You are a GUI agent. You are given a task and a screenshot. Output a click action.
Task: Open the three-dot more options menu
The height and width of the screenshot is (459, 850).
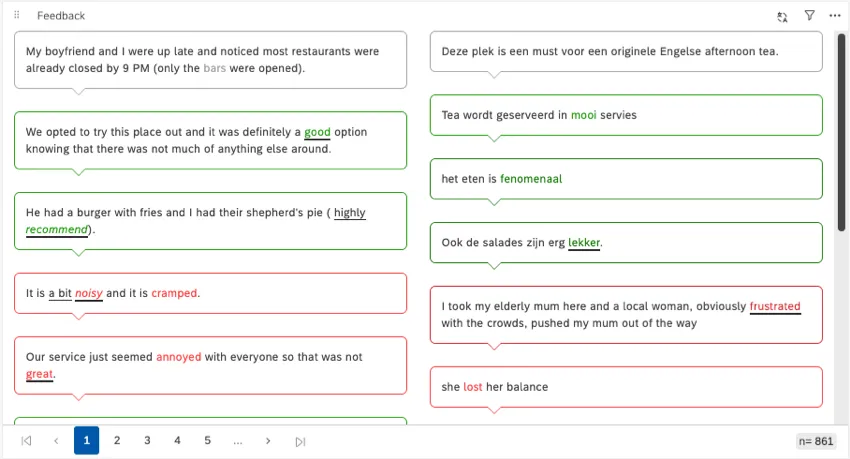click(835, 16)
